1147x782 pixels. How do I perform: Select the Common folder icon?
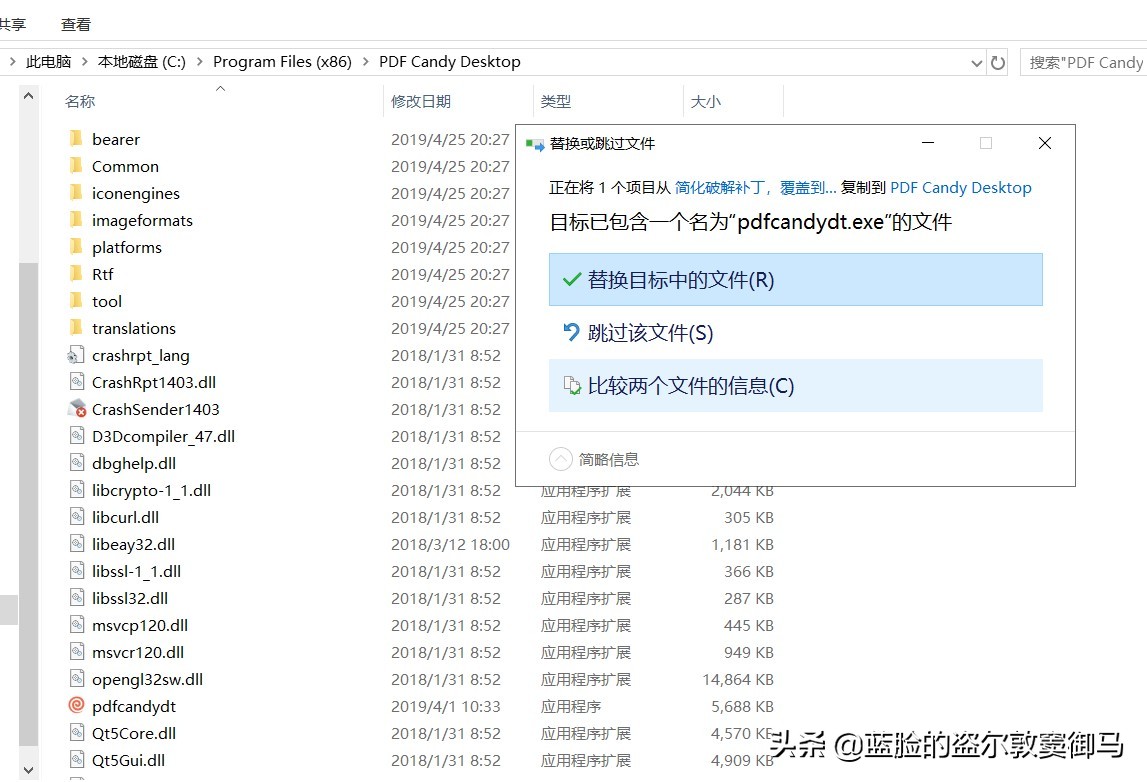click(x=76, y=166)
